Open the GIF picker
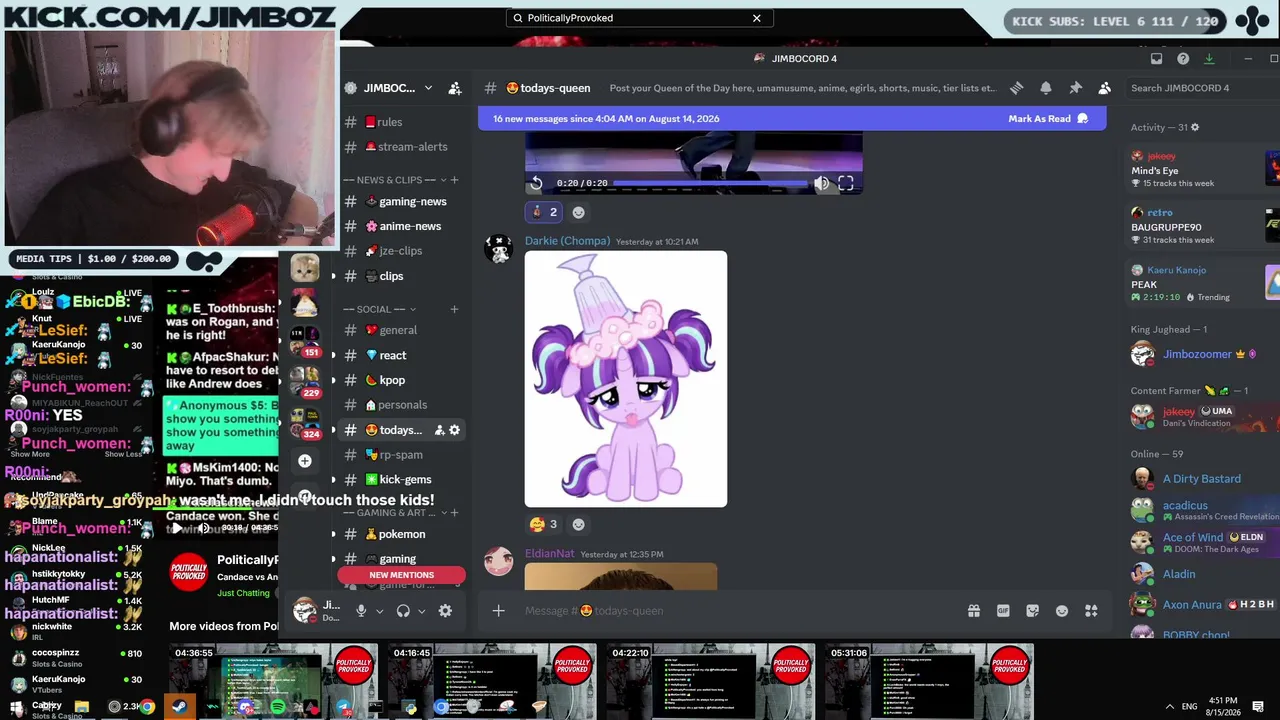 (x=1003, y=611)
